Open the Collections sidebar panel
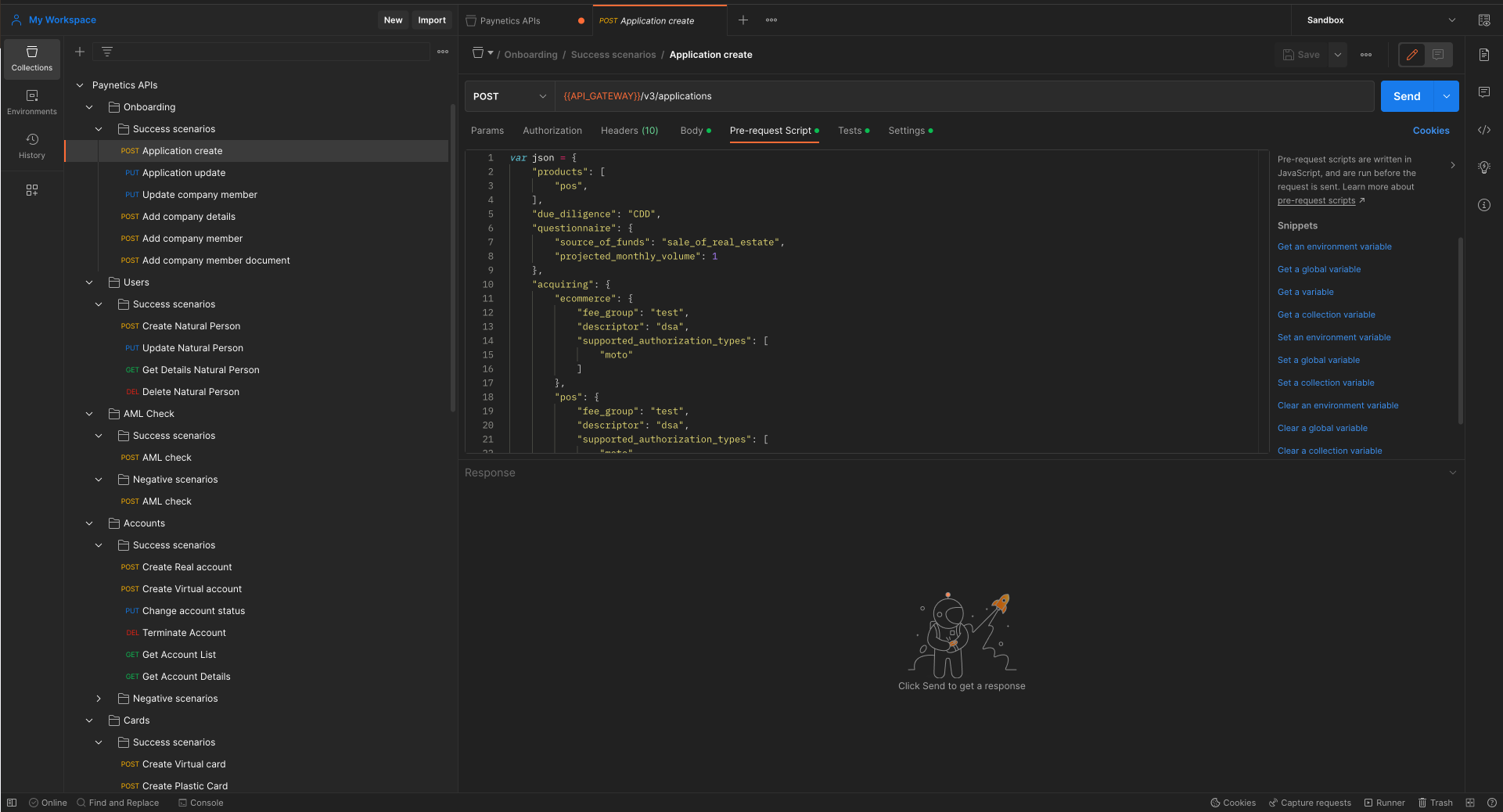The height and width of the screenshot is (812, 1503). pos(32,59)
